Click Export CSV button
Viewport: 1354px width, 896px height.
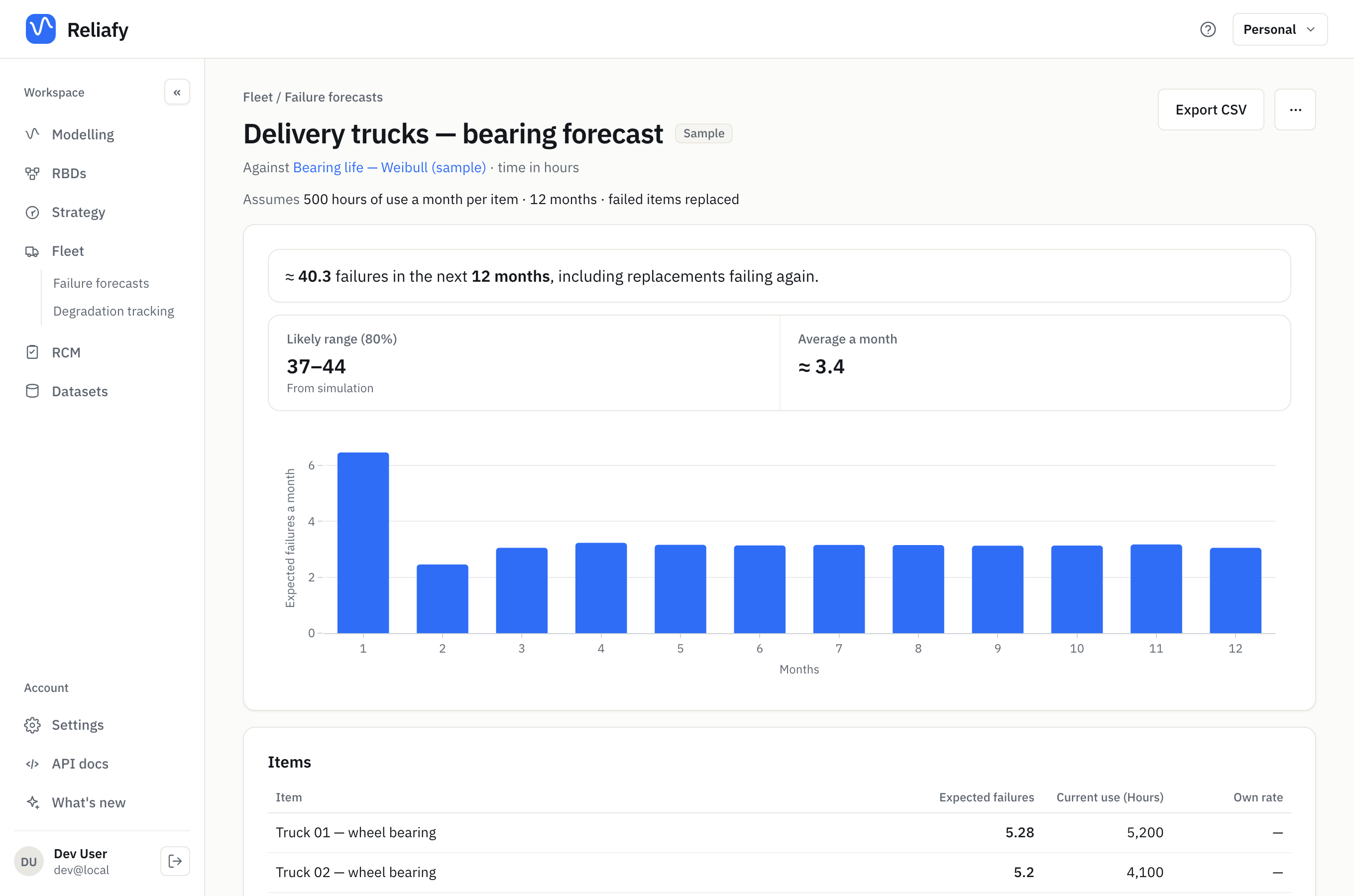pos(1211,110)
